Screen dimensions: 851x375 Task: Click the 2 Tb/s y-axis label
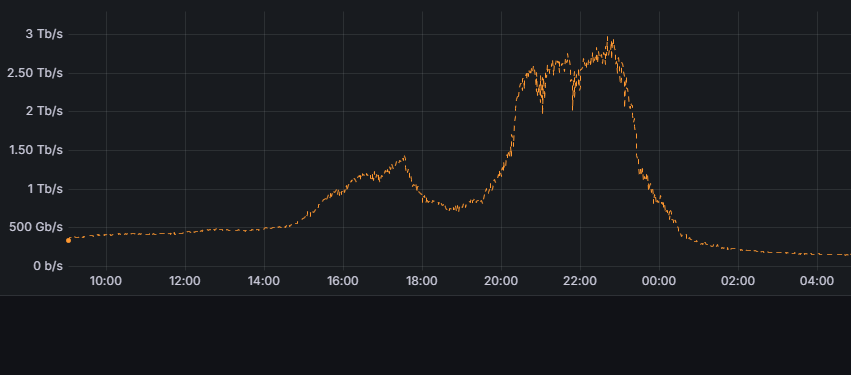(45, 111)
